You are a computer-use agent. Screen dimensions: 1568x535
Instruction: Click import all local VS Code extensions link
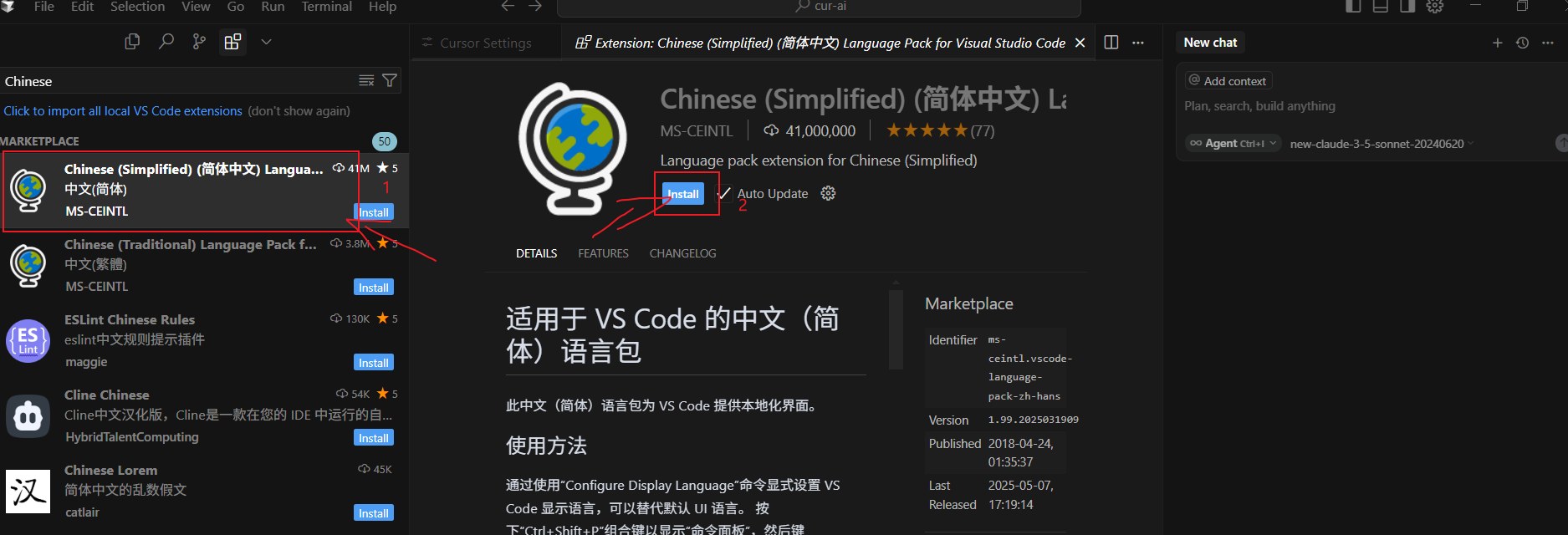point(123,111)
